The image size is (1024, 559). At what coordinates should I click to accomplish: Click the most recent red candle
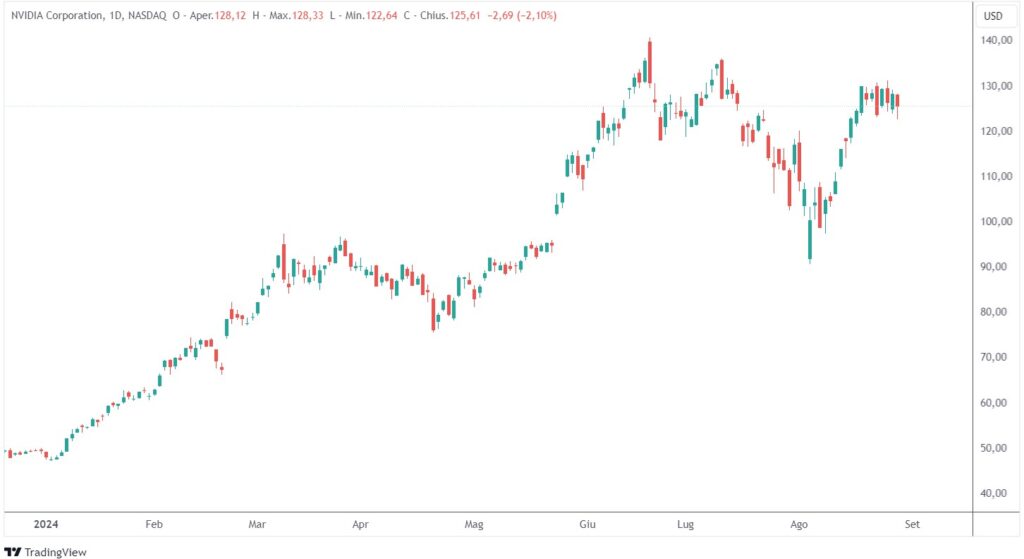pyautogui.click(x=897, y=101)
